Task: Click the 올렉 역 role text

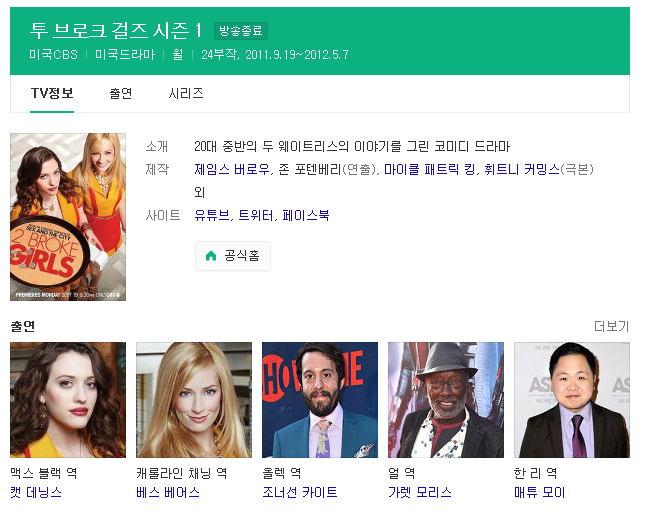Action: click(x=282, y=473)
